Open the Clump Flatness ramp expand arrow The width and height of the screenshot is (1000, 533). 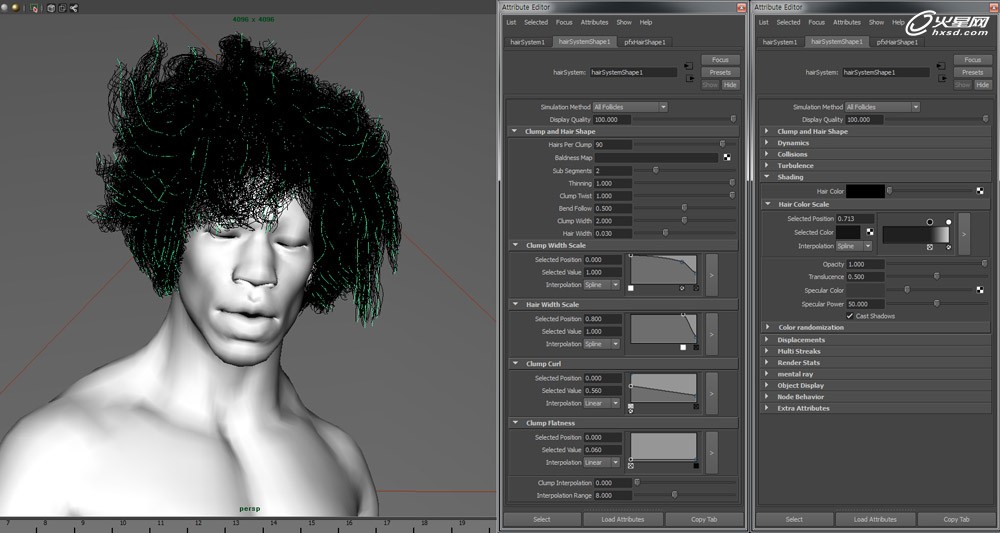(711, 450)
